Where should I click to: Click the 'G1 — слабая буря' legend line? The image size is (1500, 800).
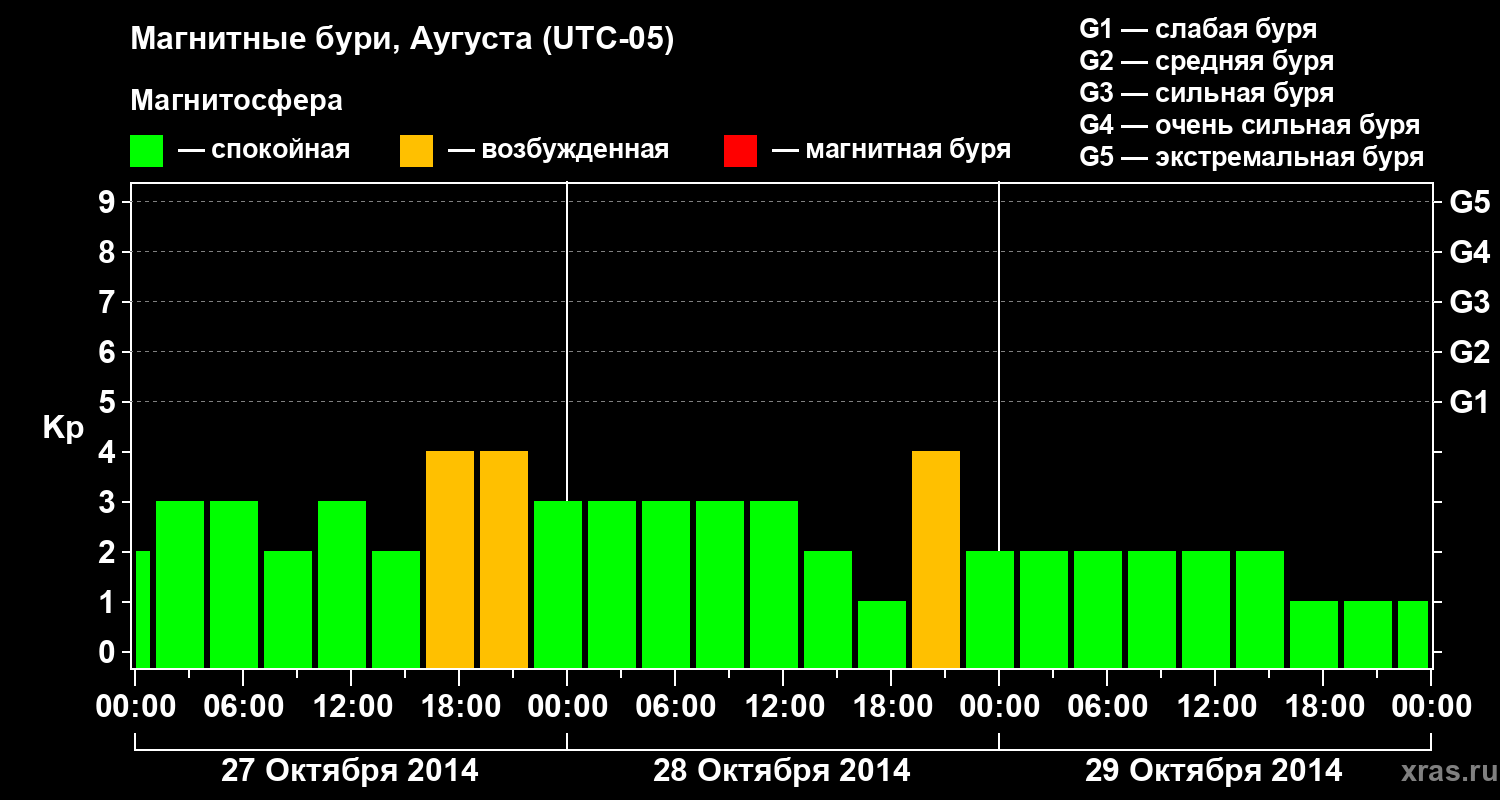pyautogui.click(x=1198, y=29)
